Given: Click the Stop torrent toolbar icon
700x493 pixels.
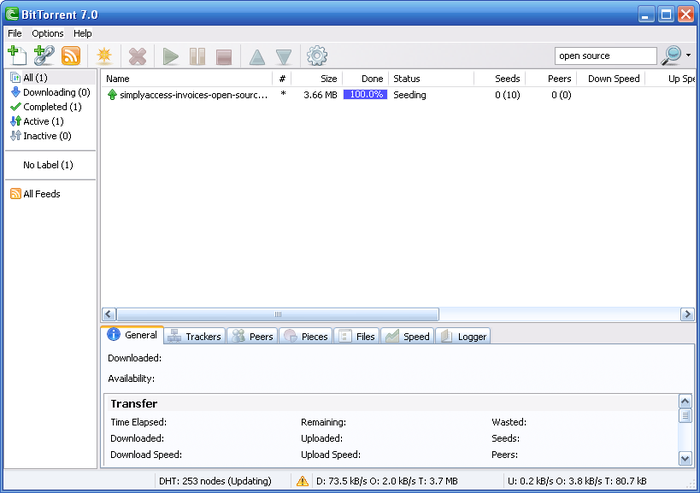Looking at the screenshot, I should 224,56.
